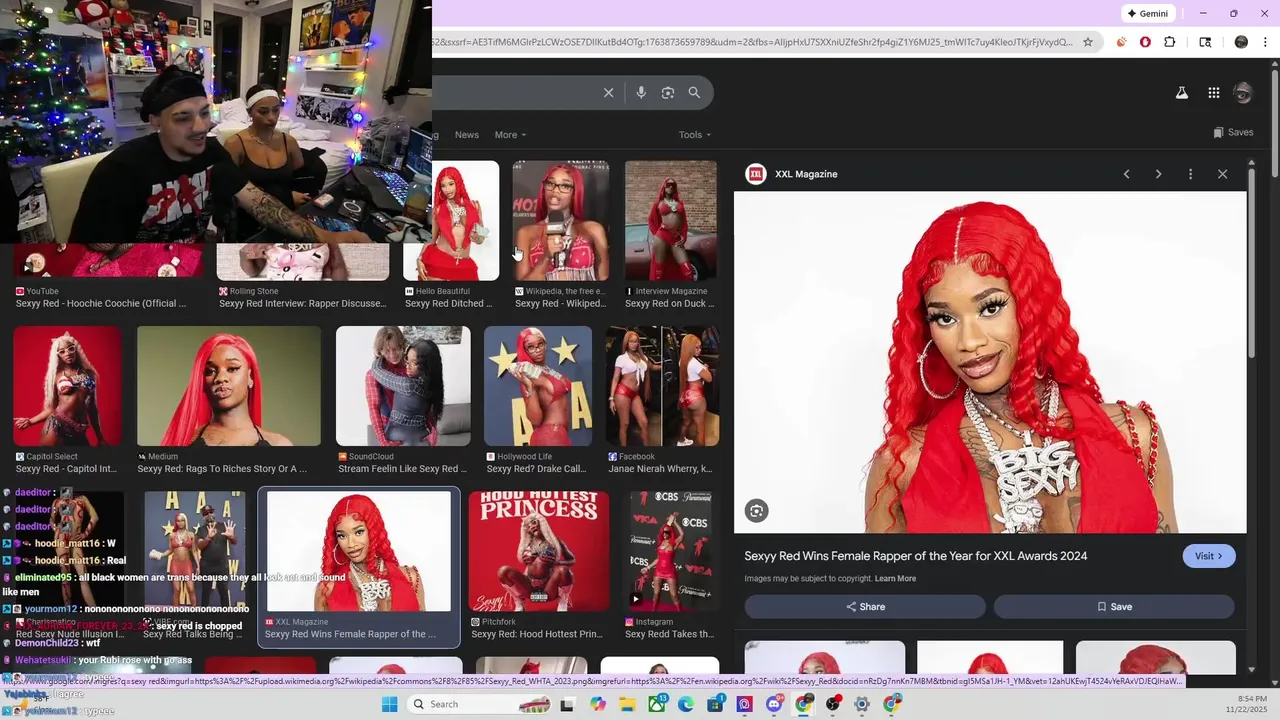Open Search Labs flask icon

1181,93
